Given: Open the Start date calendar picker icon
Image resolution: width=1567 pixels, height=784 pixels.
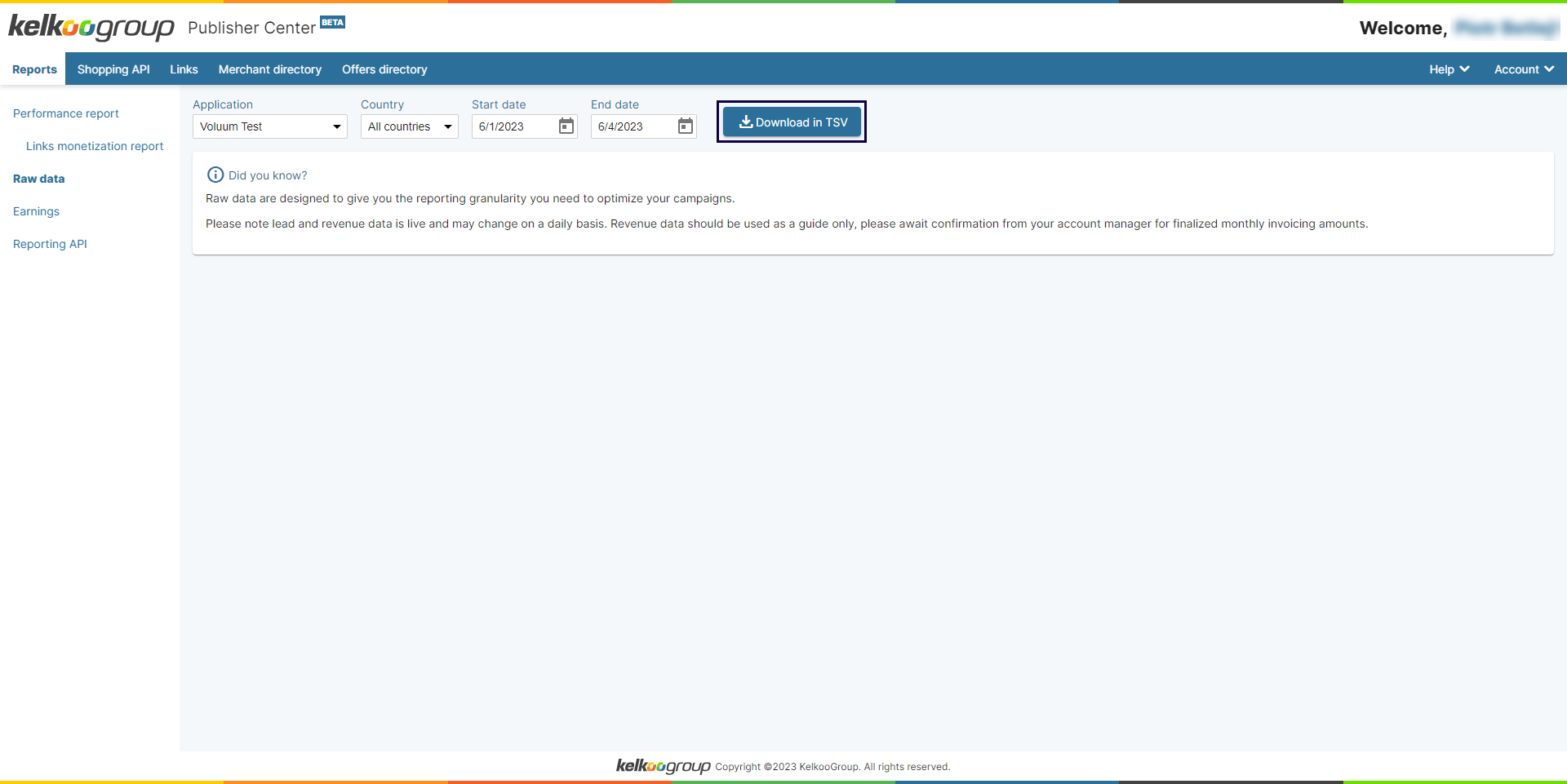Looking at the screenshot, I should point(566,126).
